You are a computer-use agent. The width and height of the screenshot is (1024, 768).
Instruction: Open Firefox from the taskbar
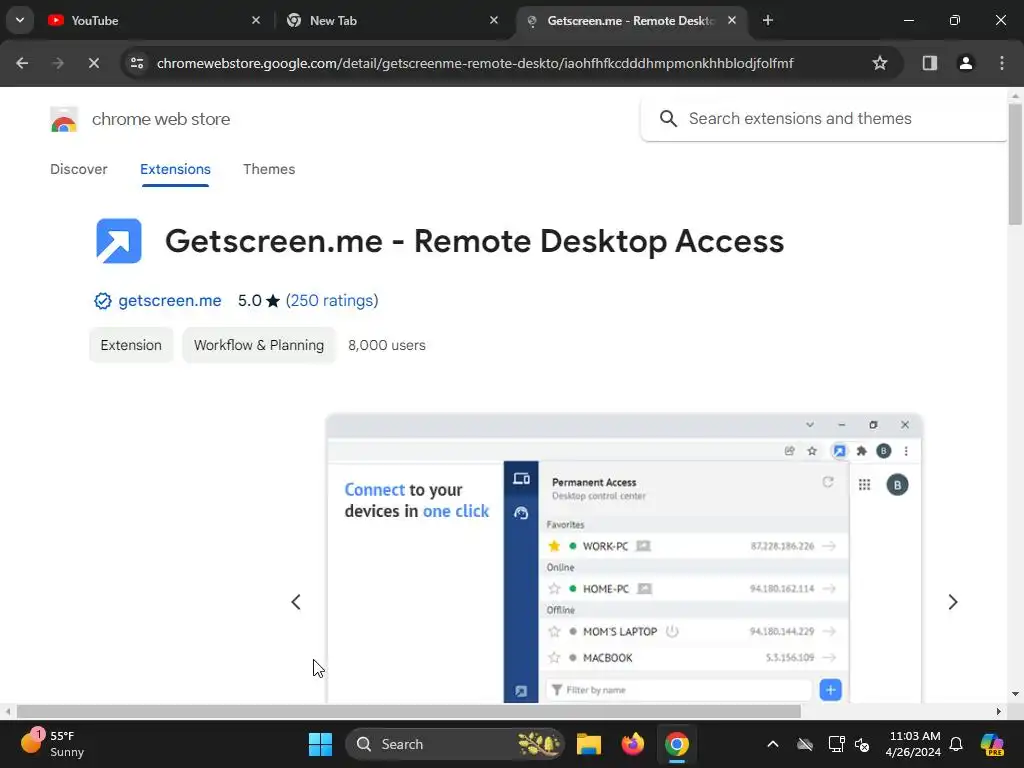(x=633, y=744)
